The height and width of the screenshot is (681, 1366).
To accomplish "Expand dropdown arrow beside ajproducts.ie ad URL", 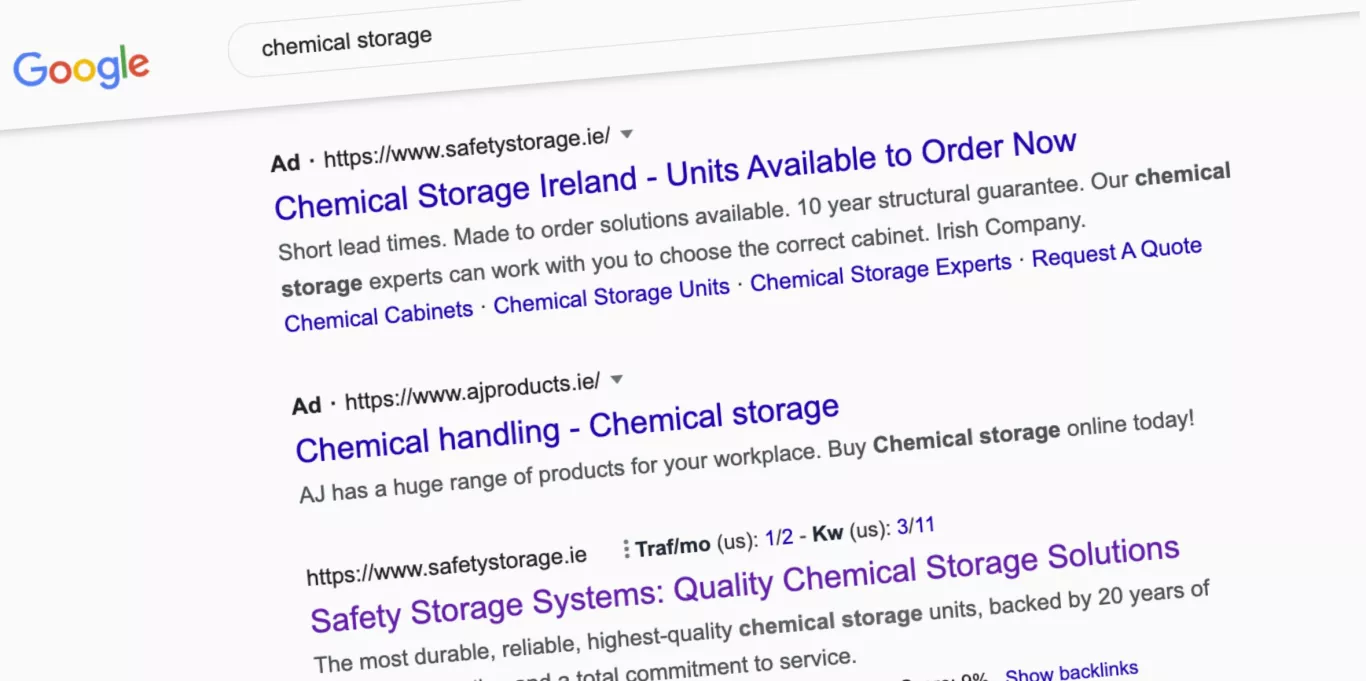I will 617,379.
